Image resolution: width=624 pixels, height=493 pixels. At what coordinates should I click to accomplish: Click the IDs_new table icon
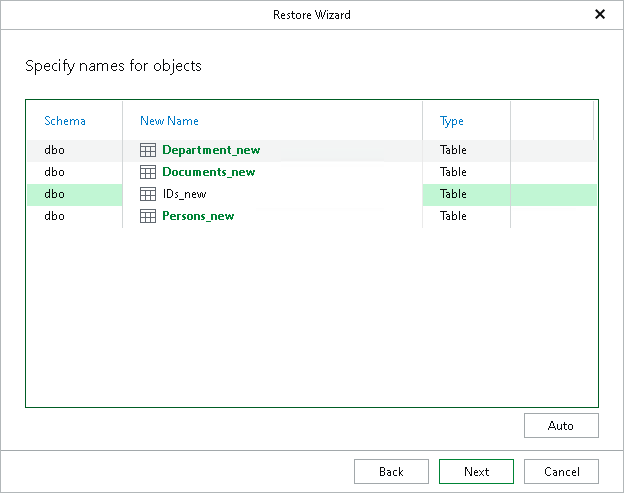[x=147, y=194]
